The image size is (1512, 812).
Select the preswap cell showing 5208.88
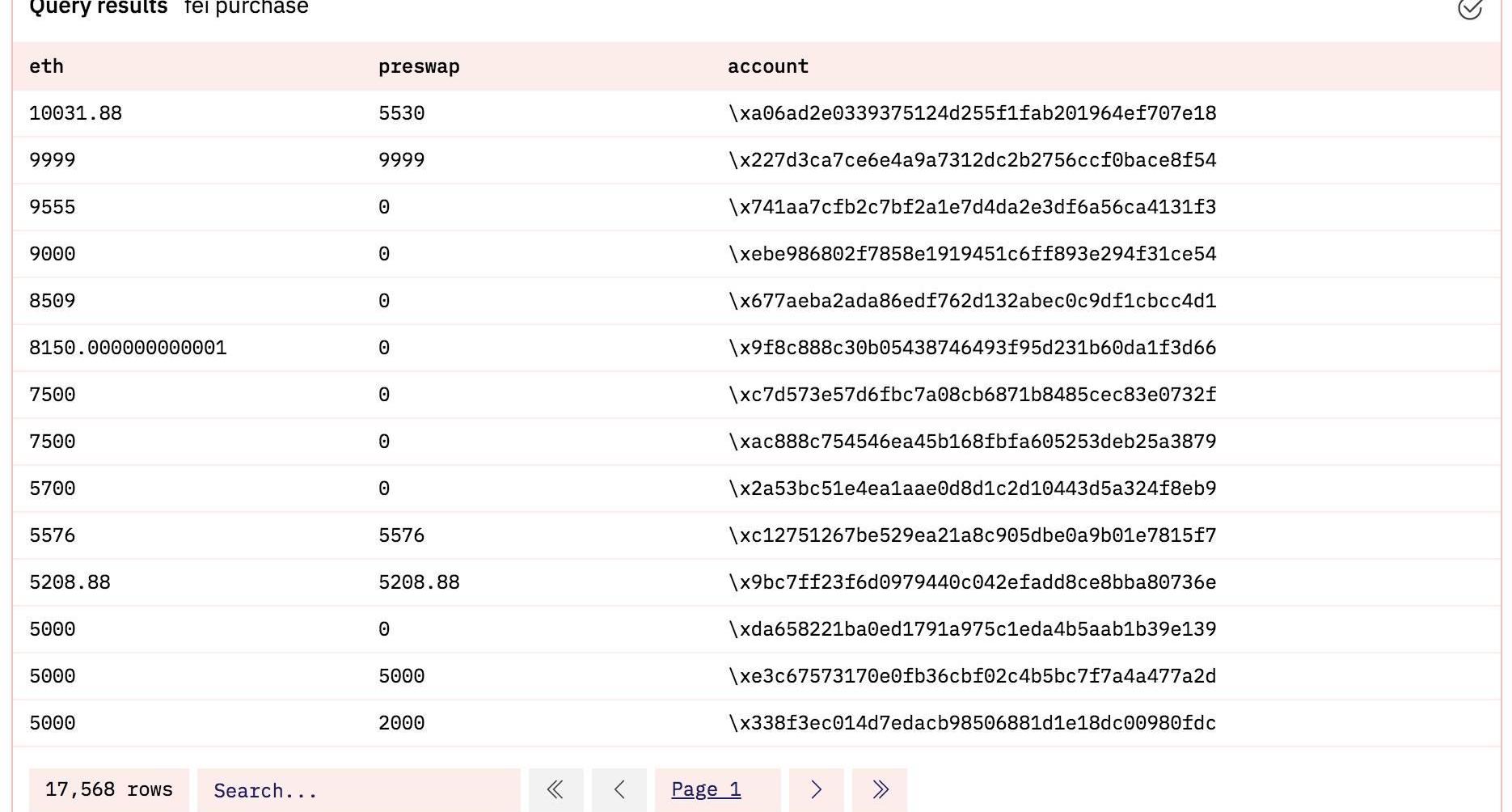[419, 582]
